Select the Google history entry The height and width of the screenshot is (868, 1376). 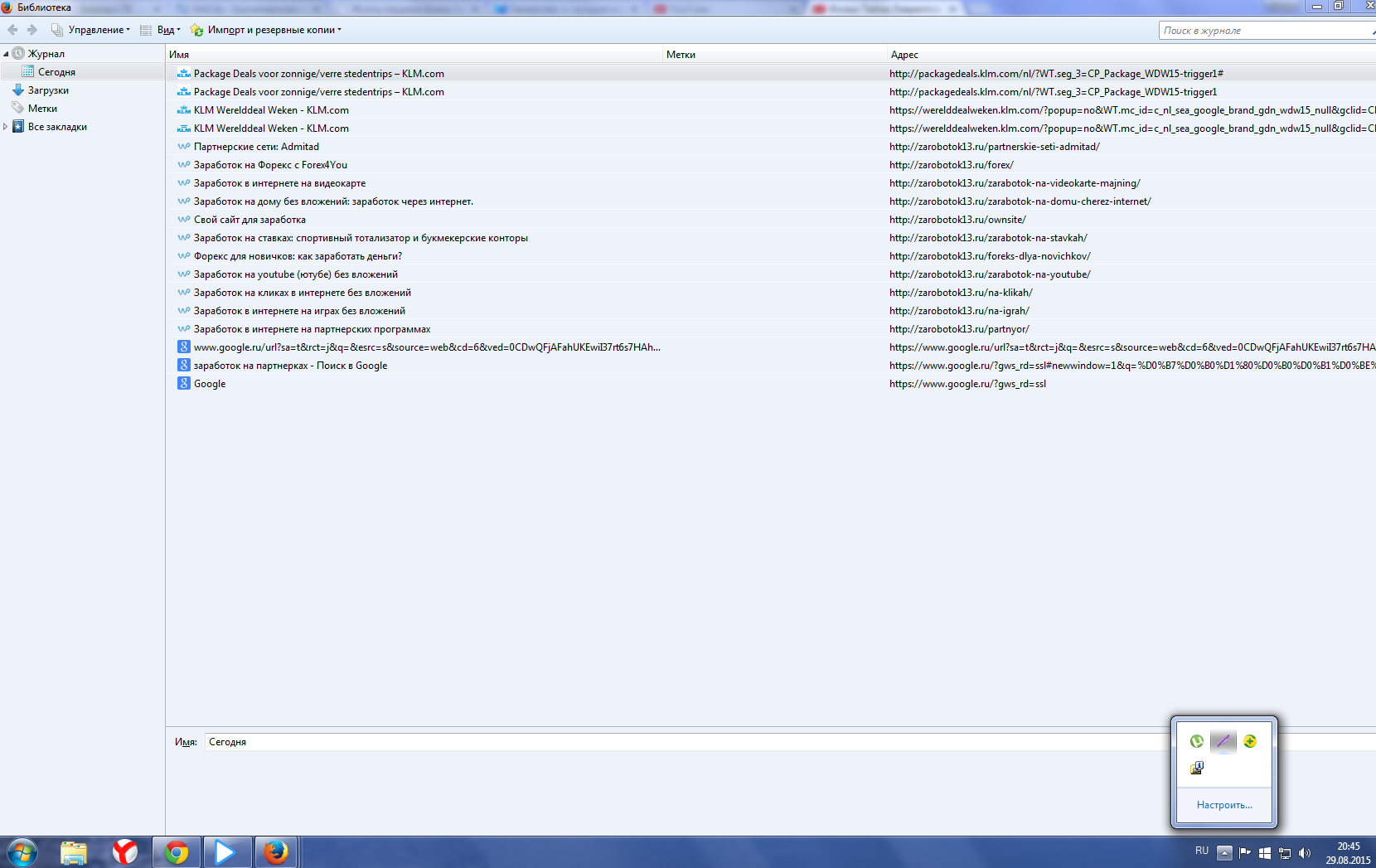(210, 384)
